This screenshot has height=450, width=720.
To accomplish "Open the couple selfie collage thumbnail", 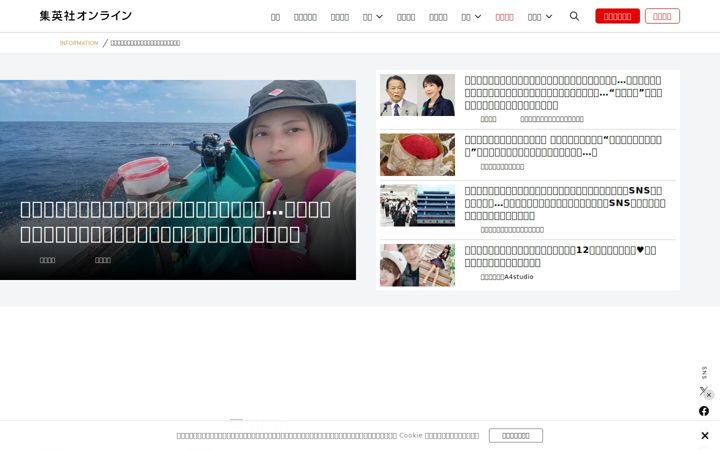I will [x=417, y=265].
